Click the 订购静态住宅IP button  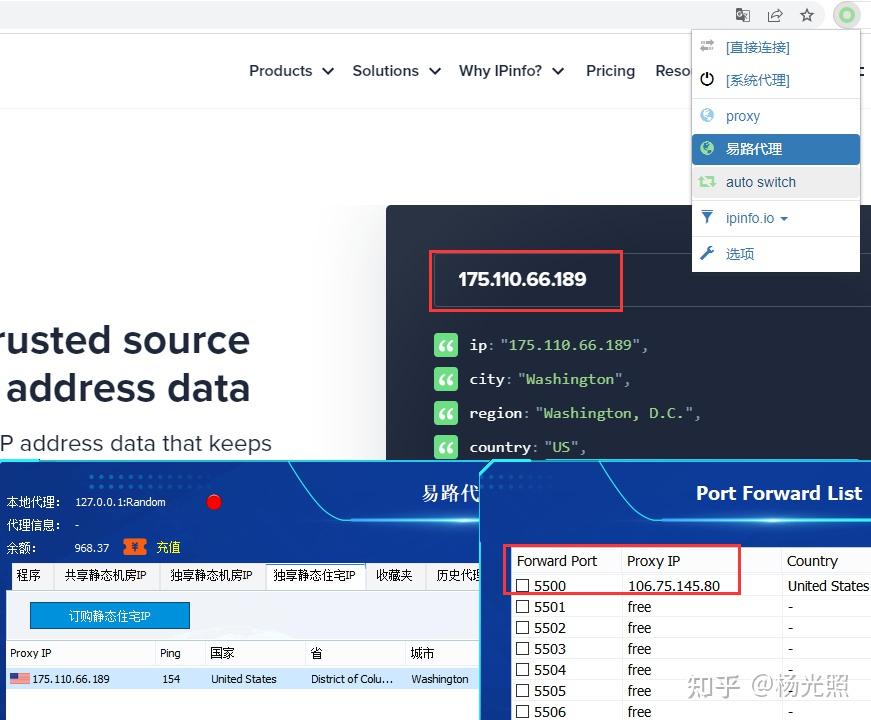109,615
